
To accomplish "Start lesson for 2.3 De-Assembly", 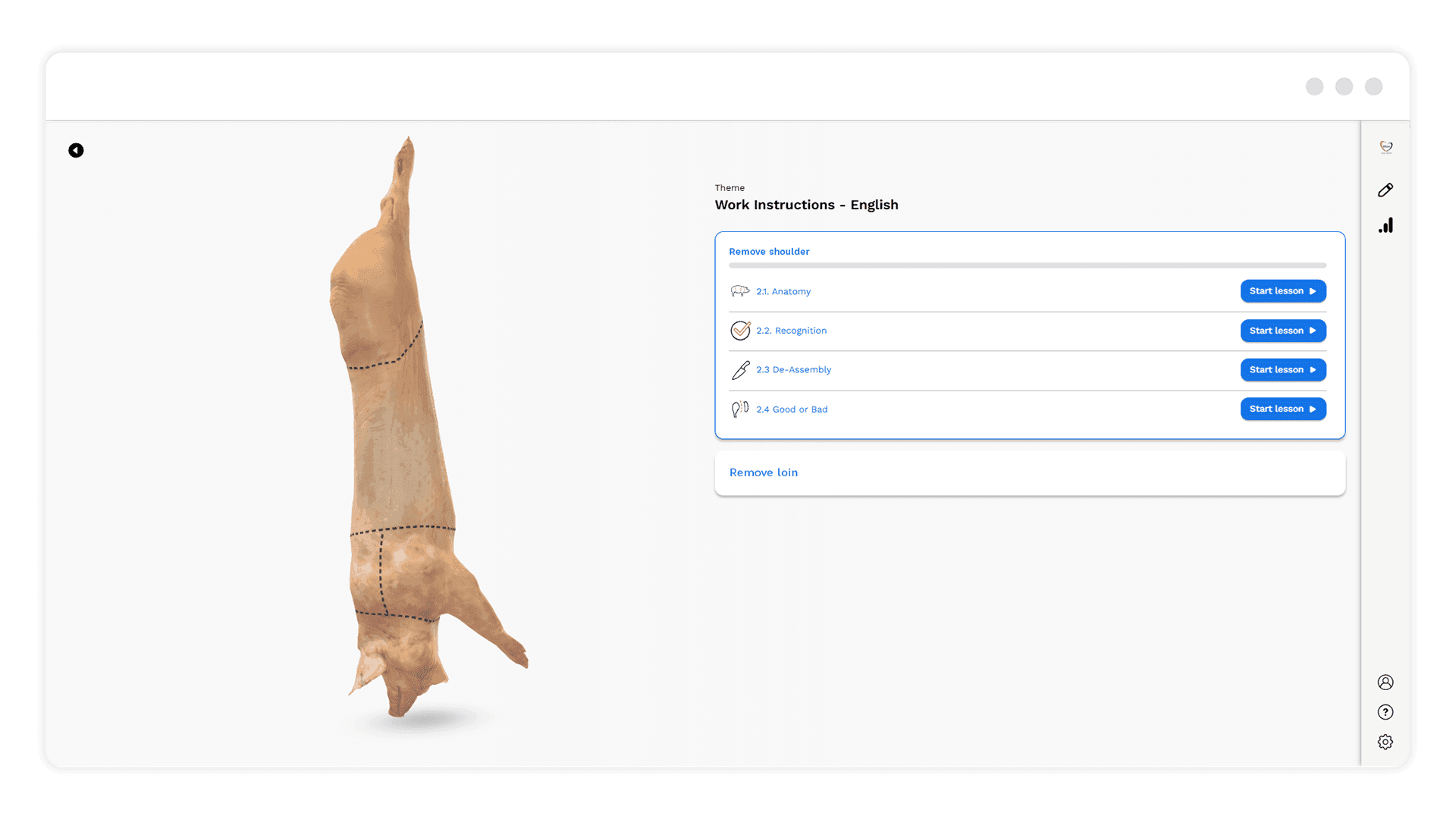I will click(x=1282, y=370).
